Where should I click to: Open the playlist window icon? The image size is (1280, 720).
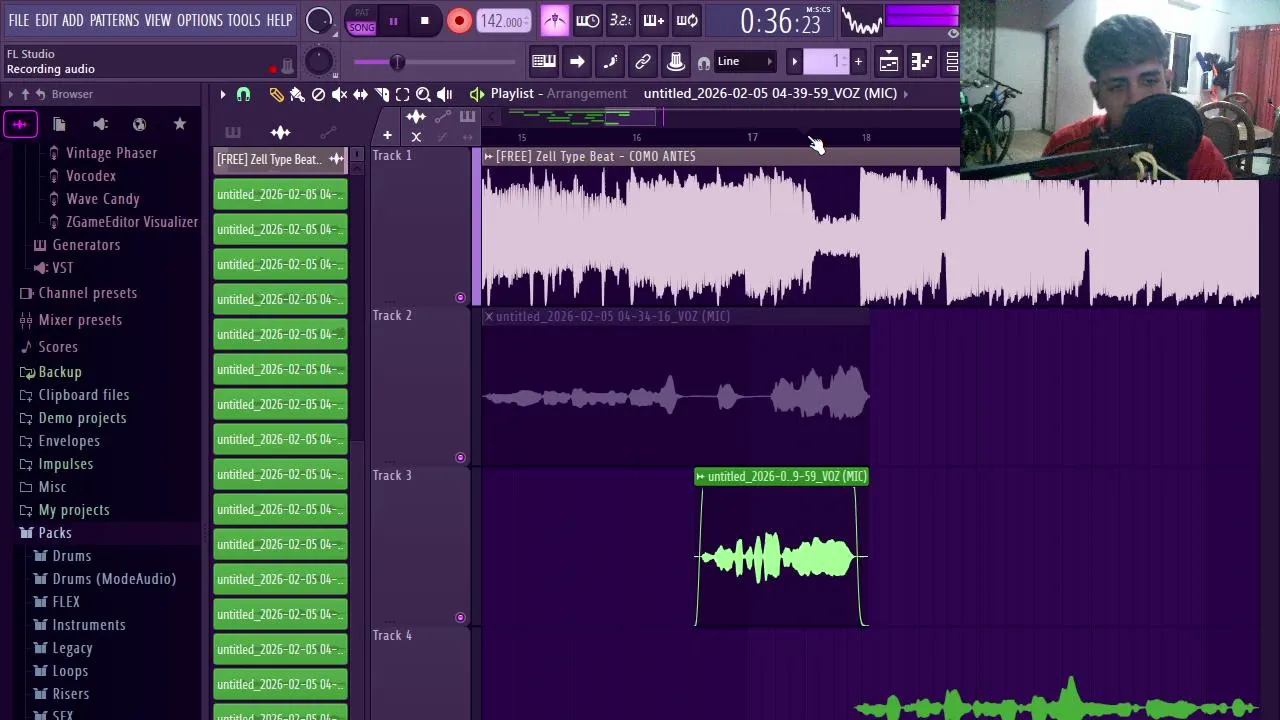coord(889,62)
